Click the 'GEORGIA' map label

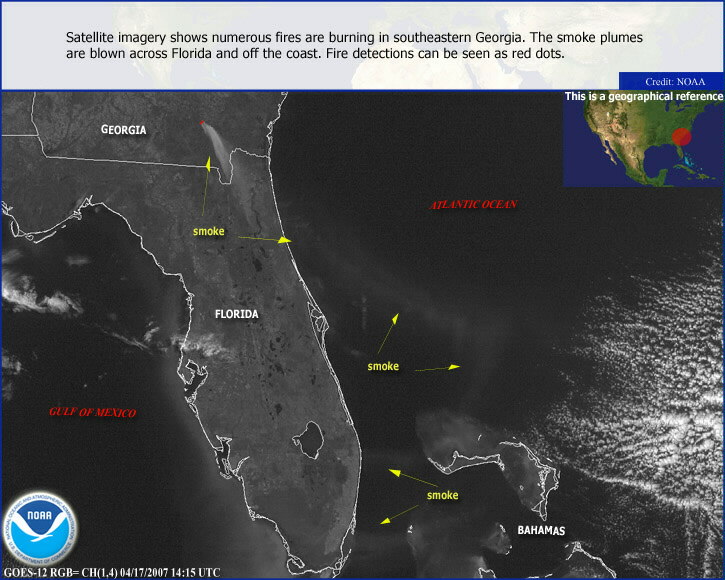(x=123, y=130)
